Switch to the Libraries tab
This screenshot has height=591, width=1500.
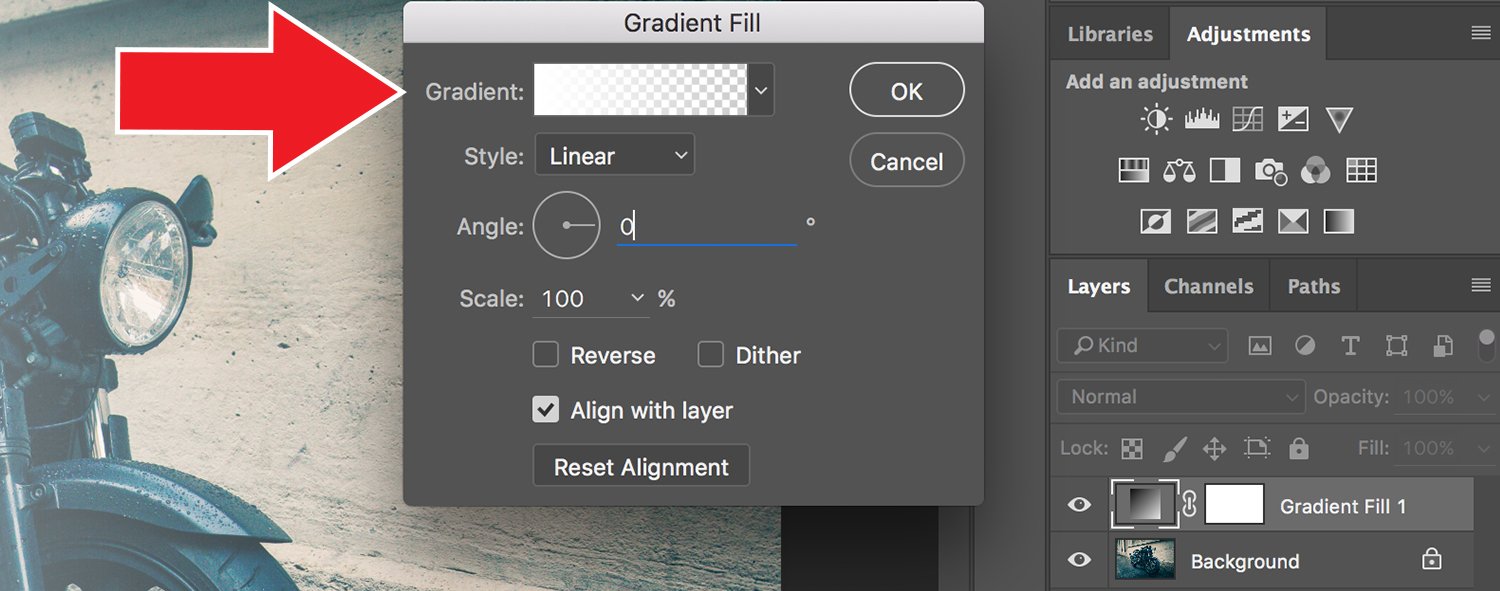1110,34
